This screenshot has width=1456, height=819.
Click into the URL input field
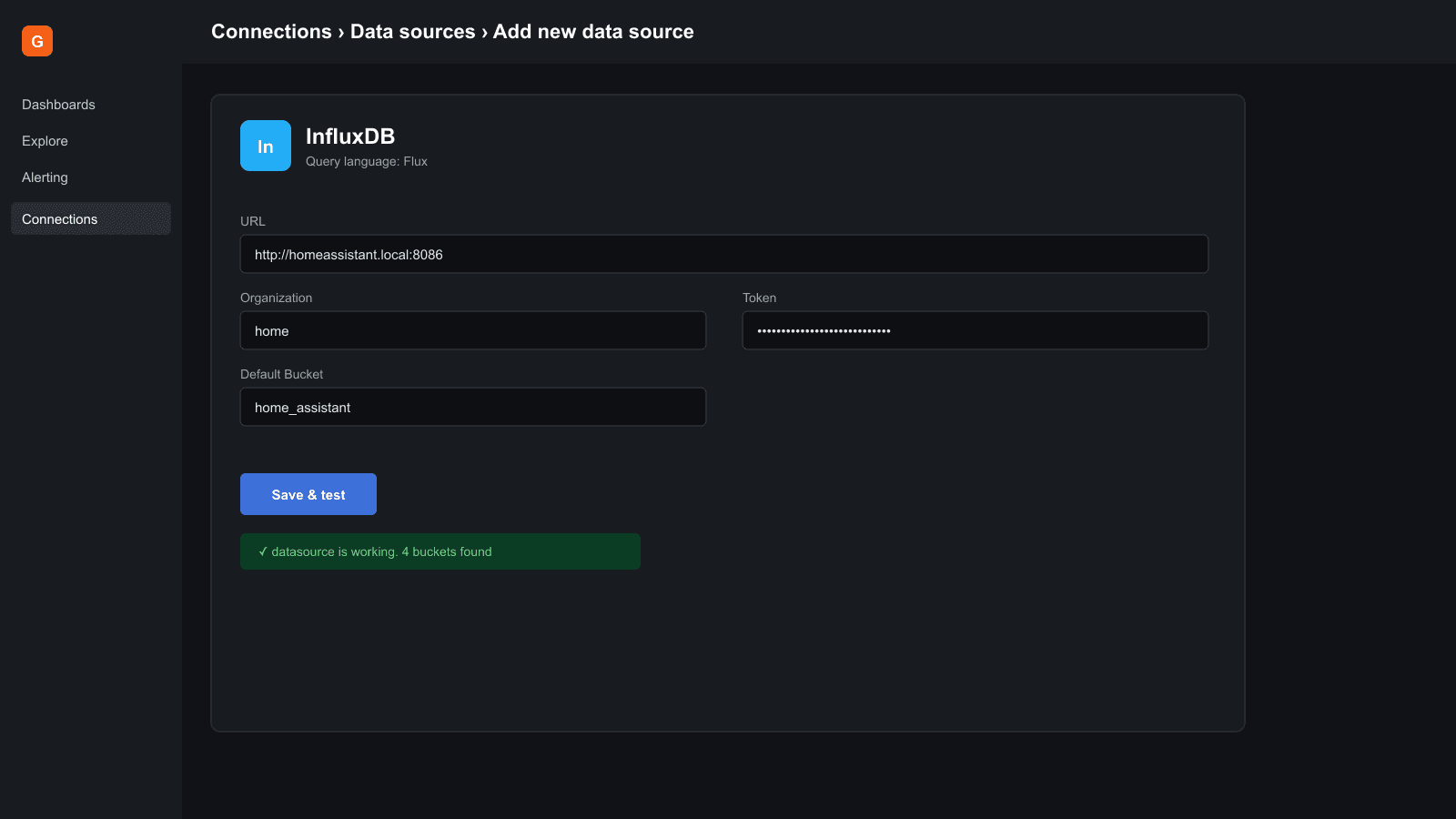coord(724,254)
